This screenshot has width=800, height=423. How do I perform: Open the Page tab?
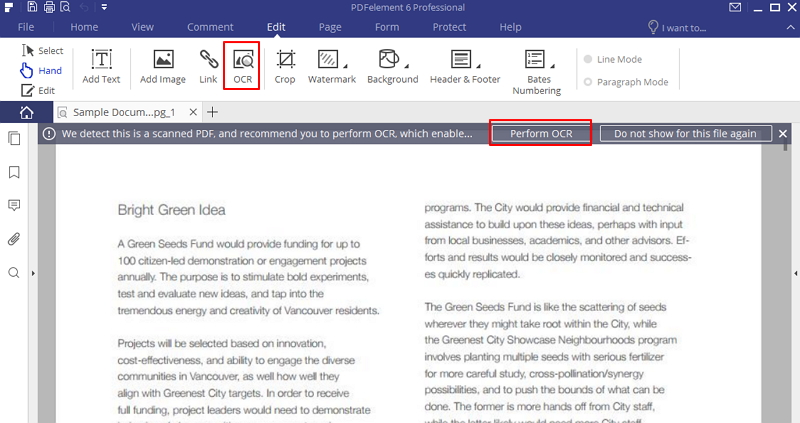pos(330,27)
